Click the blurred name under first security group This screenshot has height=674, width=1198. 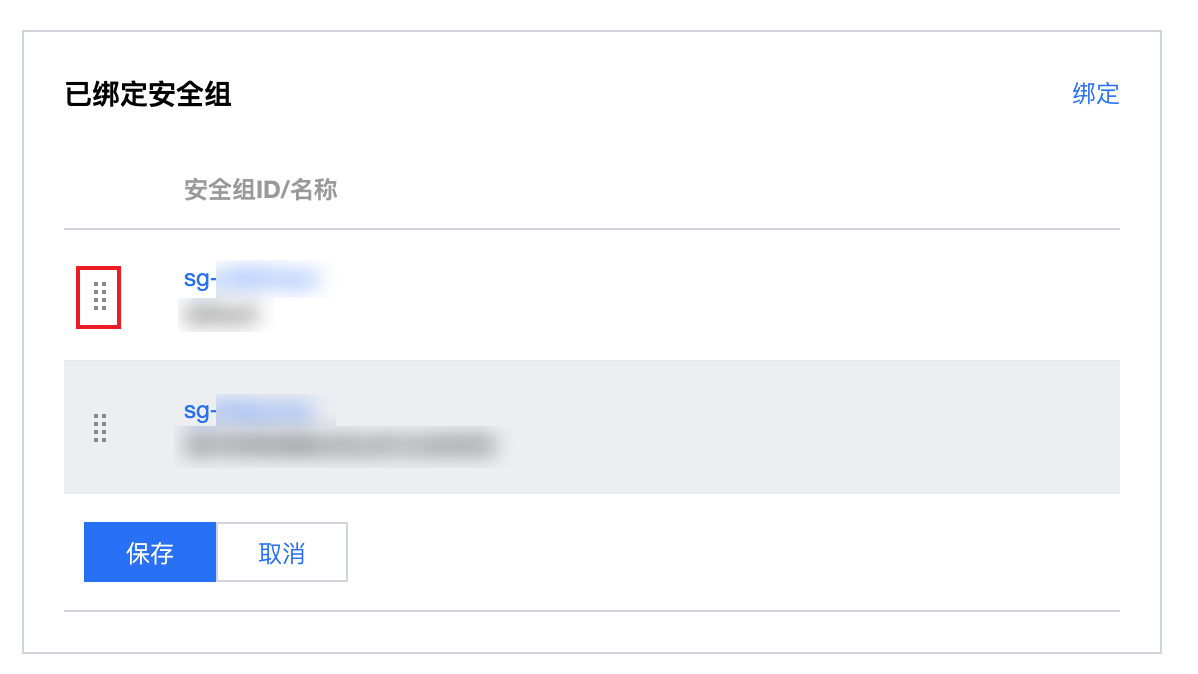(223, 314)
